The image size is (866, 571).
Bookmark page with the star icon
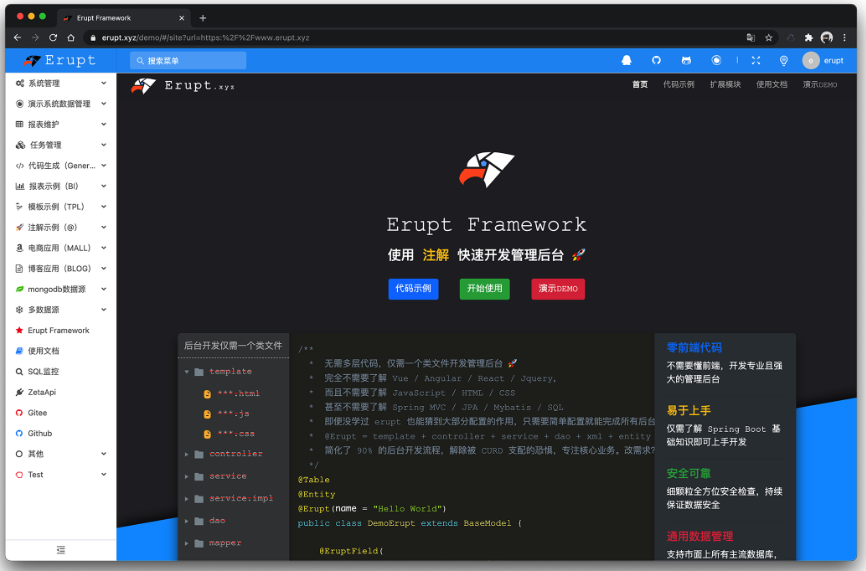[768, 38]
